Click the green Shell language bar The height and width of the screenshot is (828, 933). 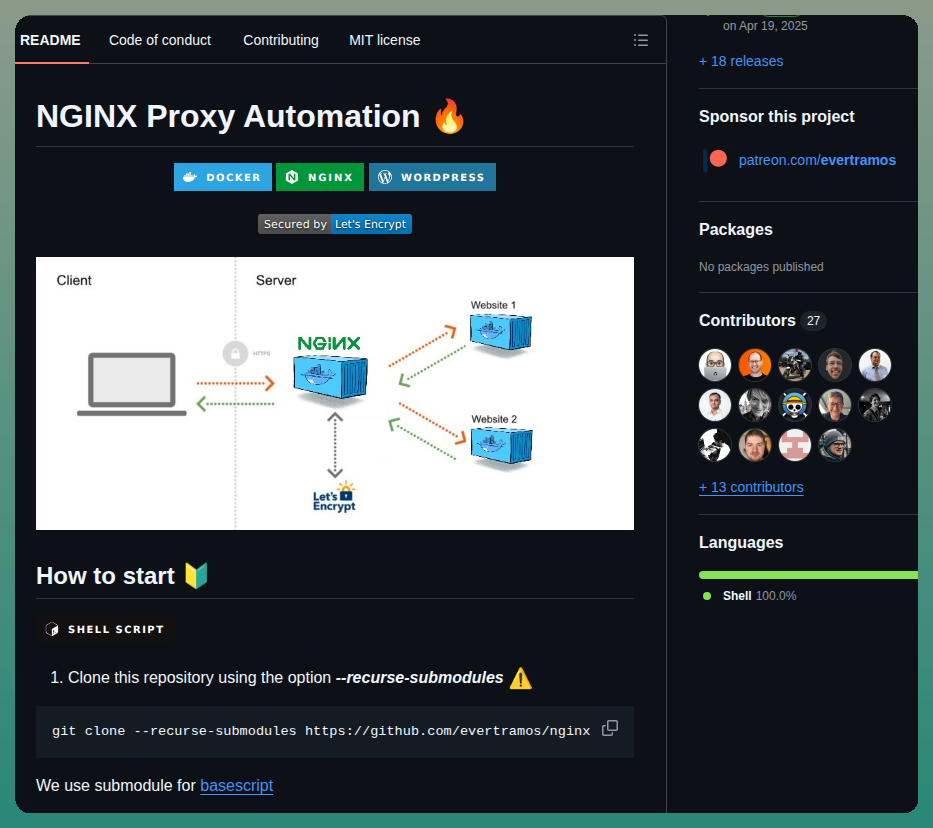tap(808, 575)
